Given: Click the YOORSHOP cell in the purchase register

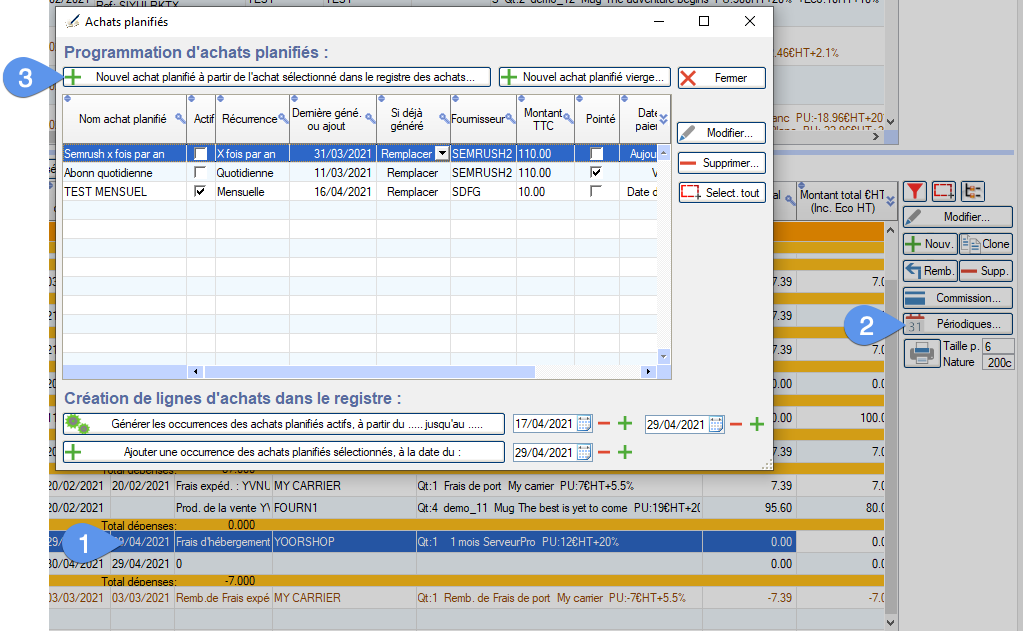Looking at the screenshot, I should pos(344,542).
